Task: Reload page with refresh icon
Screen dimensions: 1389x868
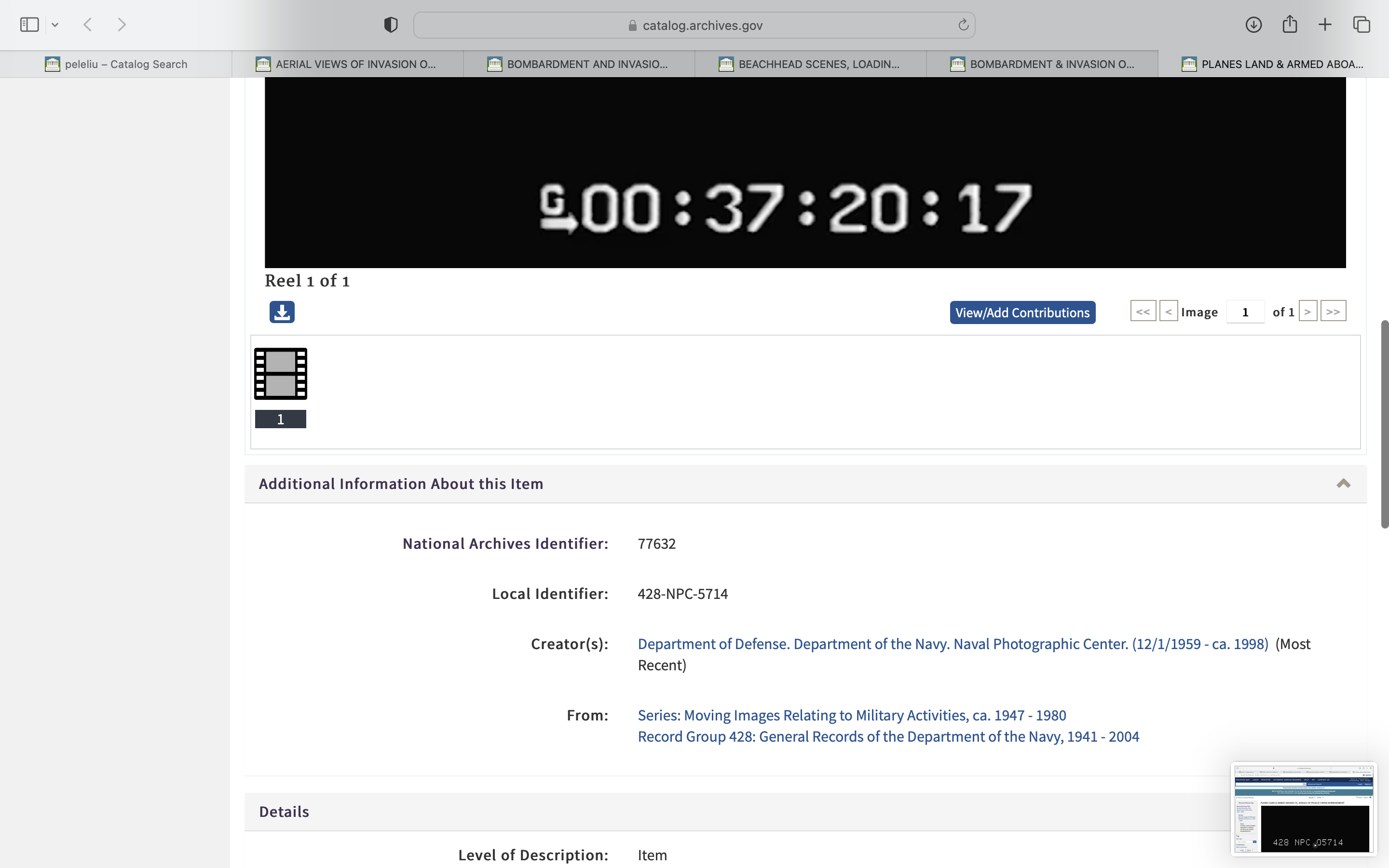Action: [963, 25]
